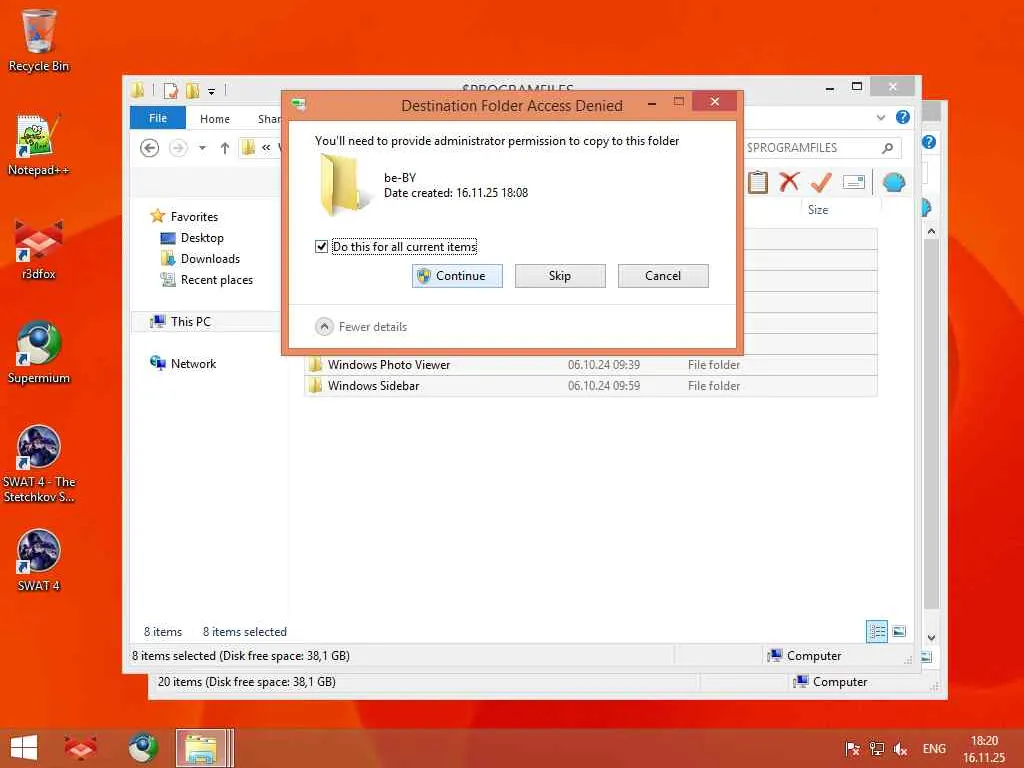1024x768 pixels.
Task: Click the Explorer back arrow
Action: click(x=150, y=148)
